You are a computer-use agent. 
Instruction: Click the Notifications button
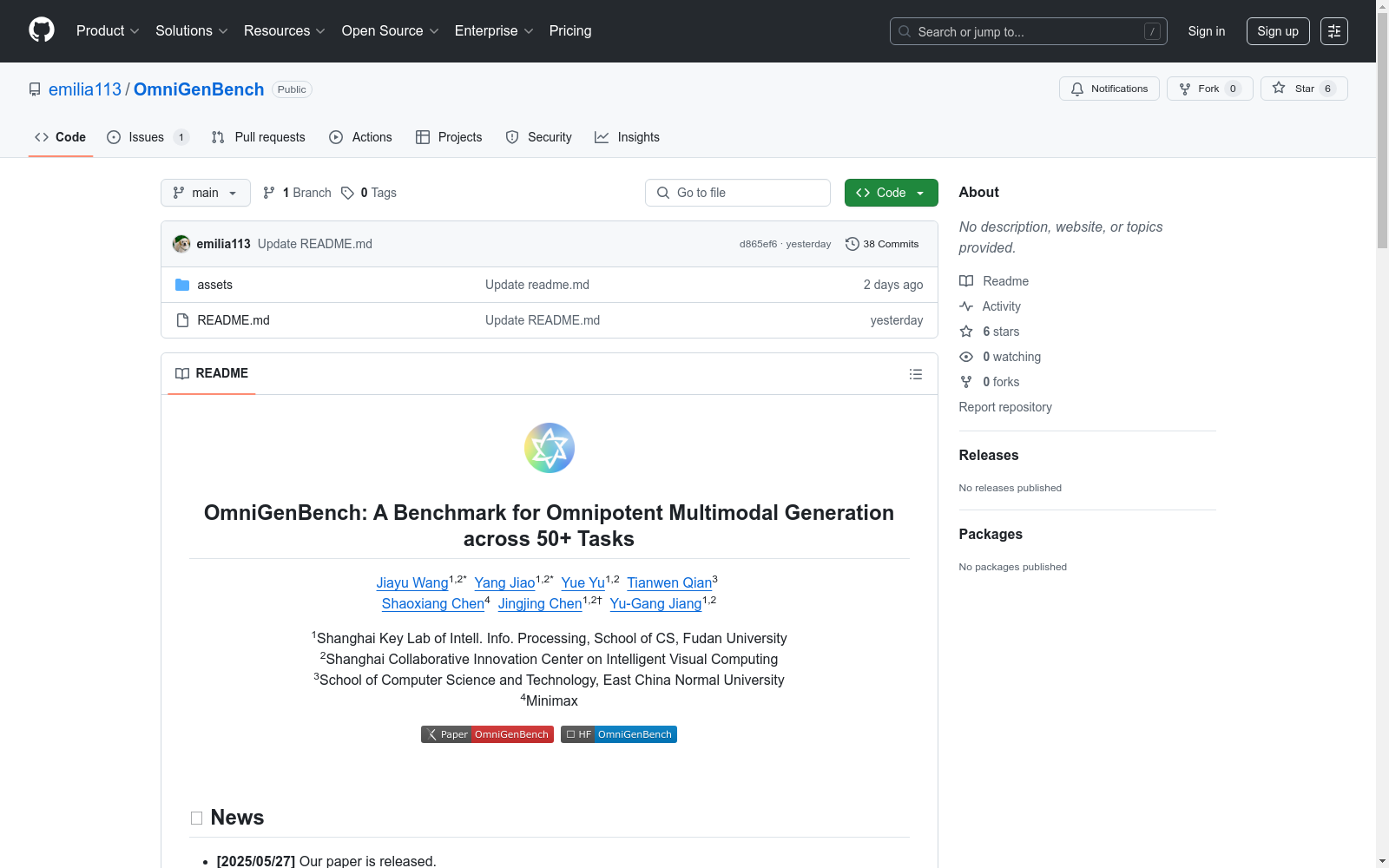click(x=1109, y=89)
